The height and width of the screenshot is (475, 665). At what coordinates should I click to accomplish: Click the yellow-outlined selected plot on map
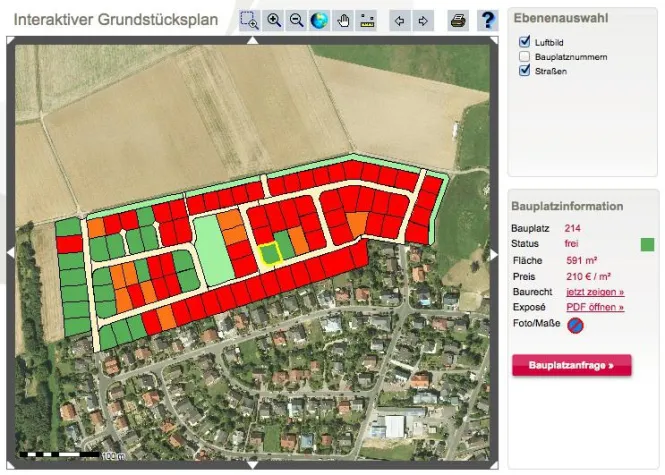pyautogui.click(x=267, y=255)
